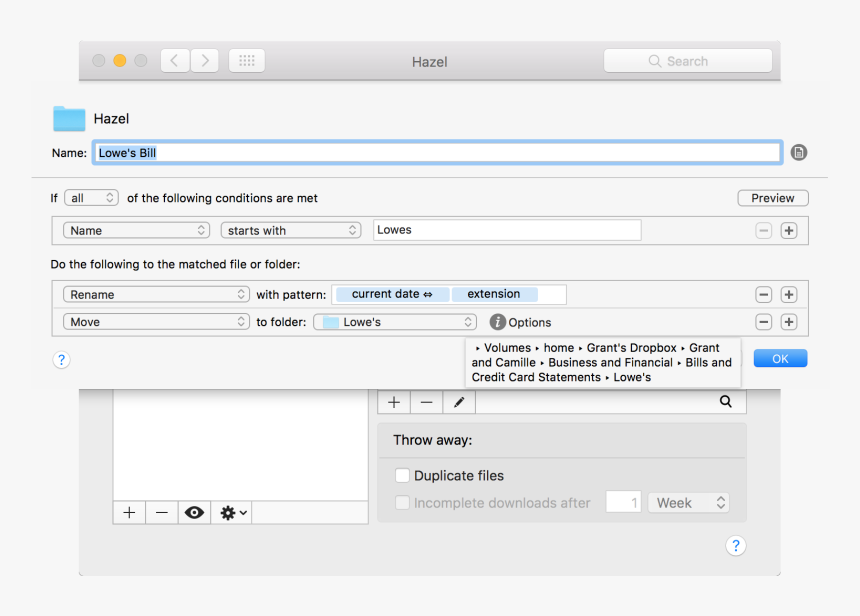Enable the Duplicate files checkbox
860x616 pixels.
[x=403, y=475]
